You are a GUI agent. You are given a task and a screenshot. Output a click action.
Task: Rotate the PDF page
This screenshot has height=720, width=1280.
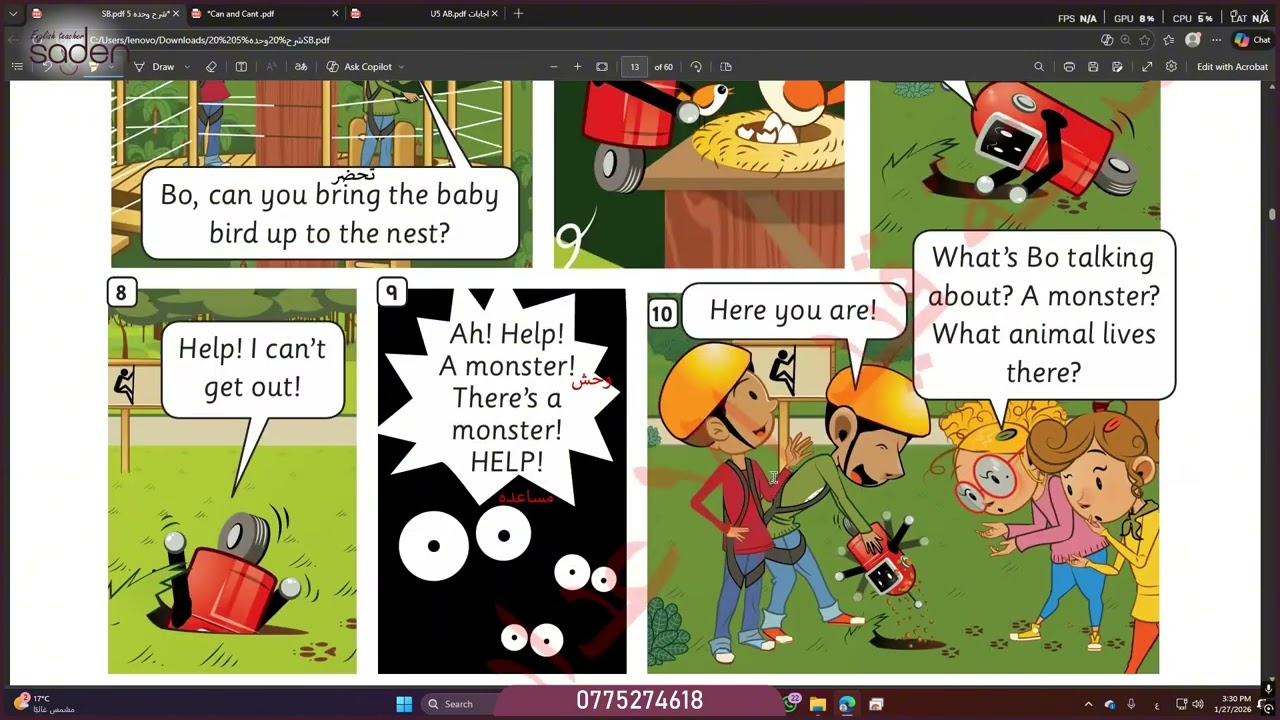(x=696, y=67)
